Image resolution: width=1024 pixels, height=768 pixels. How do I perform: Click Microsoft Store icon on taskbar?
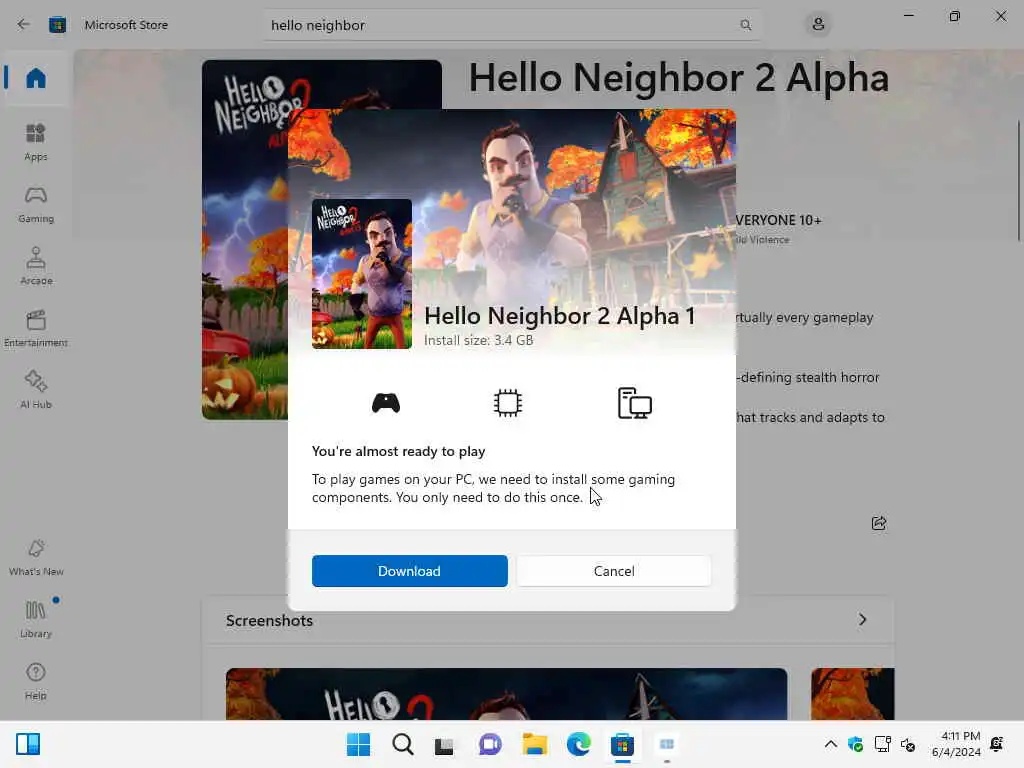(x=622, y=744)
